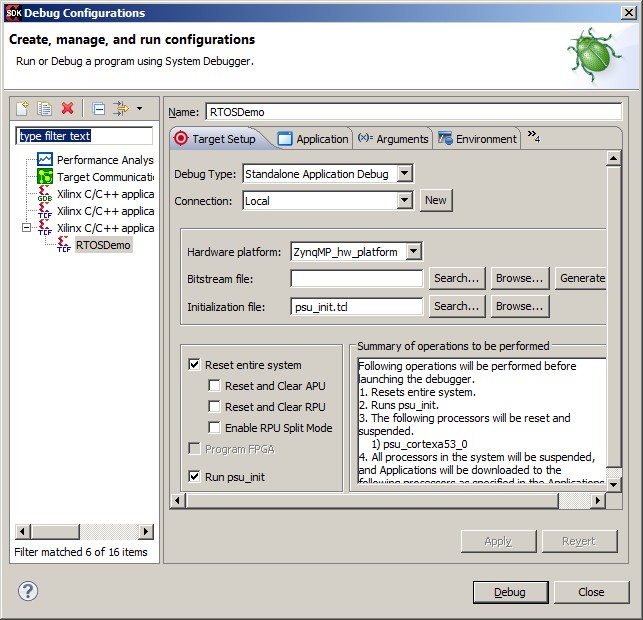The height and width of the screenshot is (620, 643).
Task: Open the Debug Type dropdown
Action: pyautogui.click(x=404, y=173)
